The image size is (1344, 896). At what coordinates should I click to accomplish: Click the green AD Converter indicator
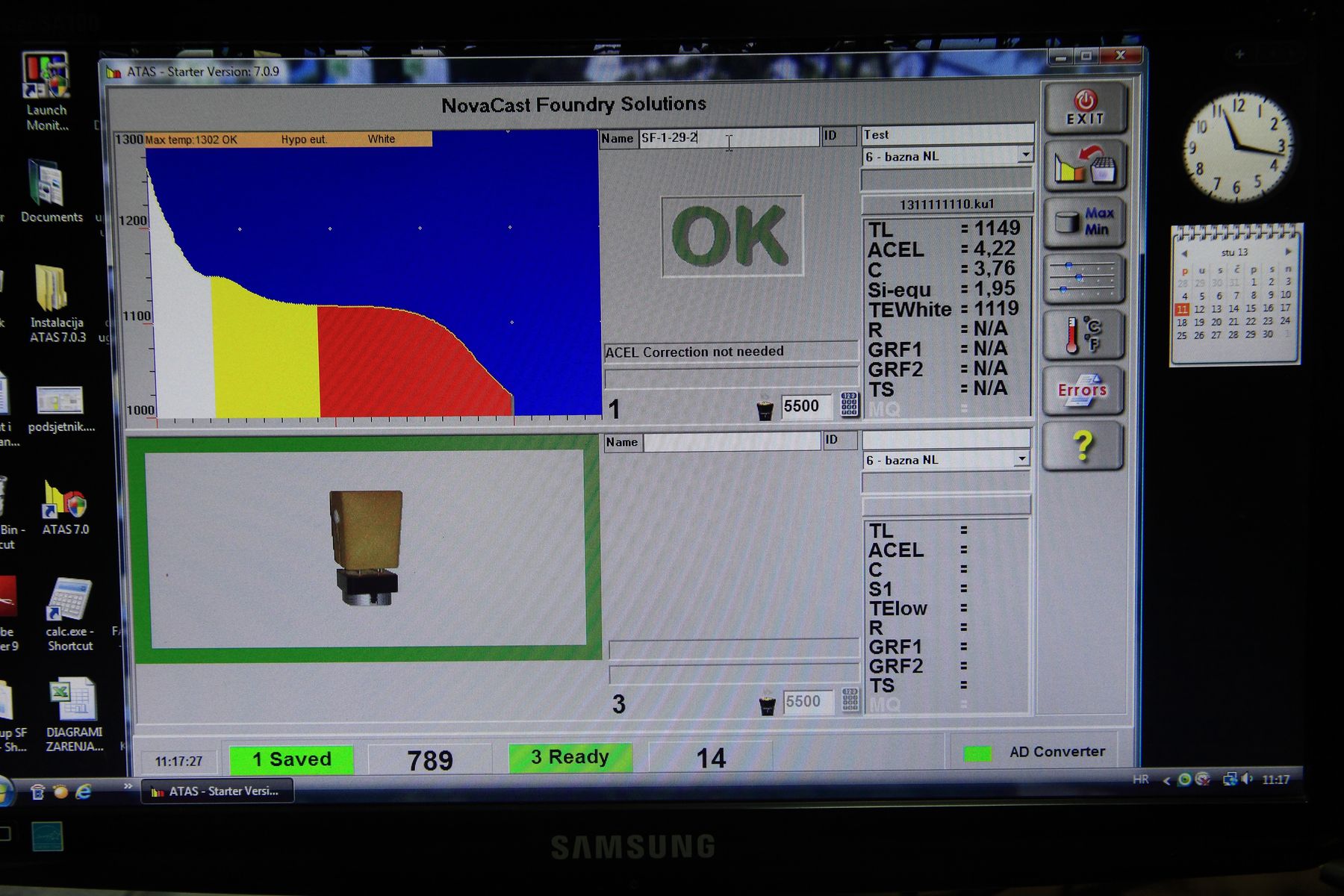tap(977, 753)
